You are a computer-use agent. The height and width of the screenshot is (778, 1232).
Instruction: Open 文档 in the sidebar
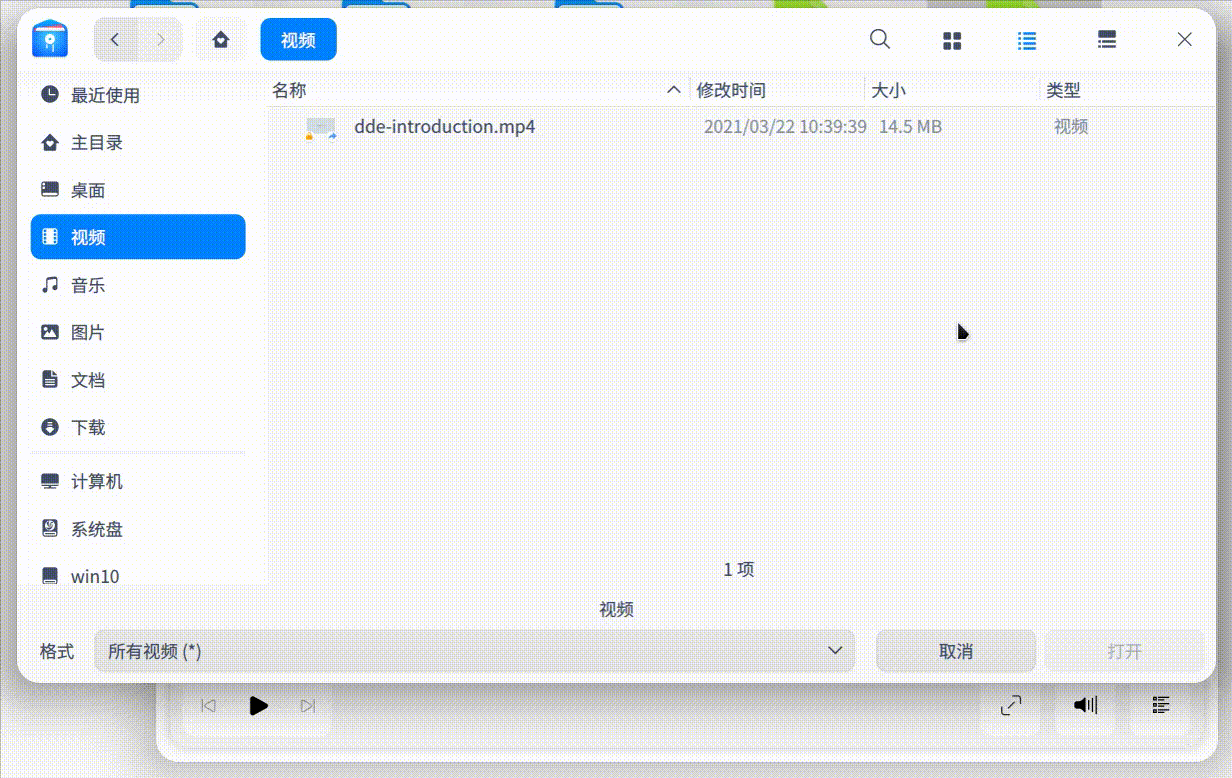click(138, 380)
